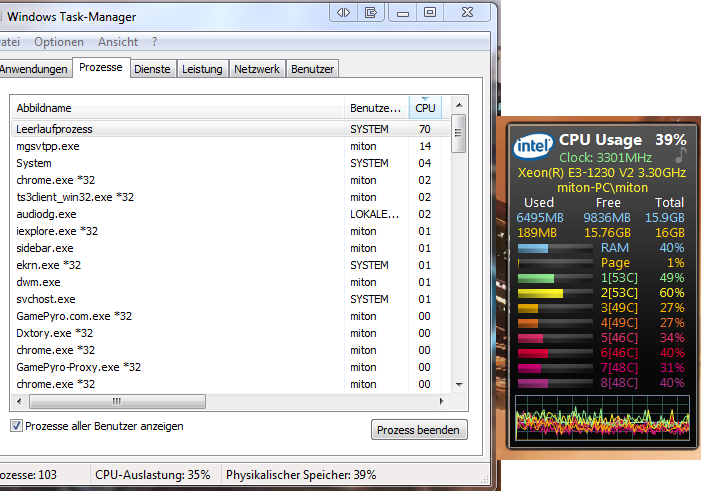Click the Intel logo in CPU gadget
The height and width of the screenshot is (491, 701).
click(533, 146)
